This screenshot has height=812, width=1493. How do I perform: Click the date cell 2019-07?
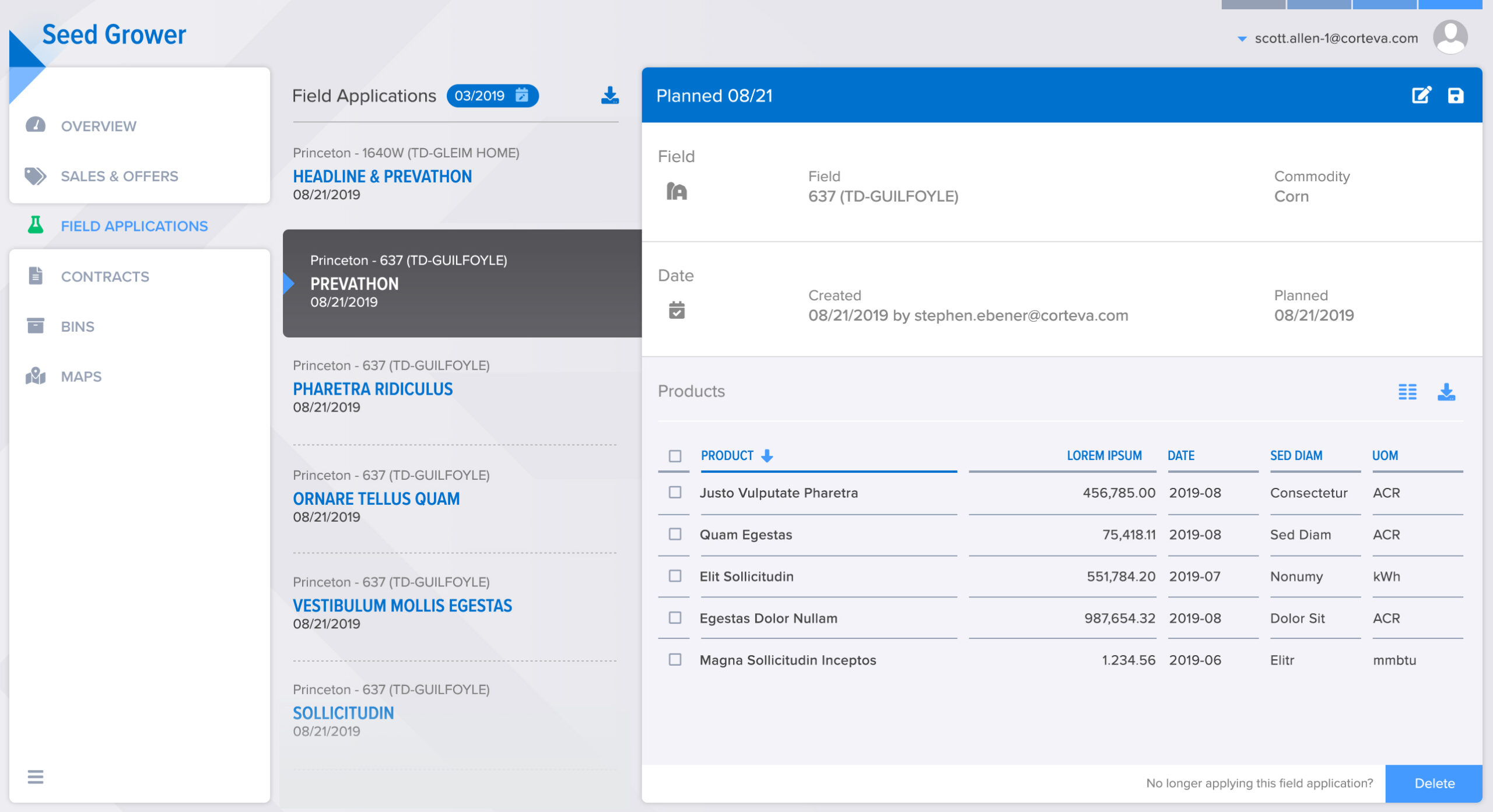coord(1194,577)
